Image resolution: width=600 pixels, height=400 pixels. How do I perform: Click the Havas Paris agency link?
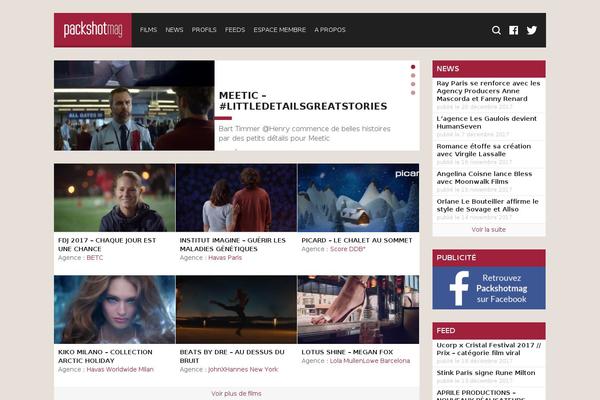pos(225,258)
